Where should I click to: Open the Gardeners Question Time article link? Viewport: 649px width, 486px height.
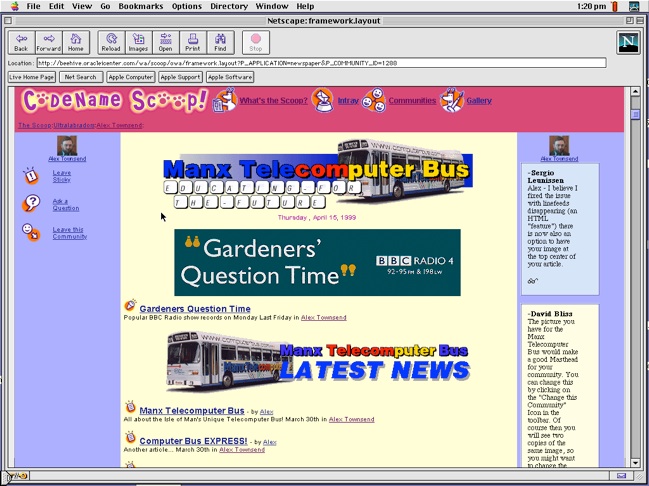195,309
